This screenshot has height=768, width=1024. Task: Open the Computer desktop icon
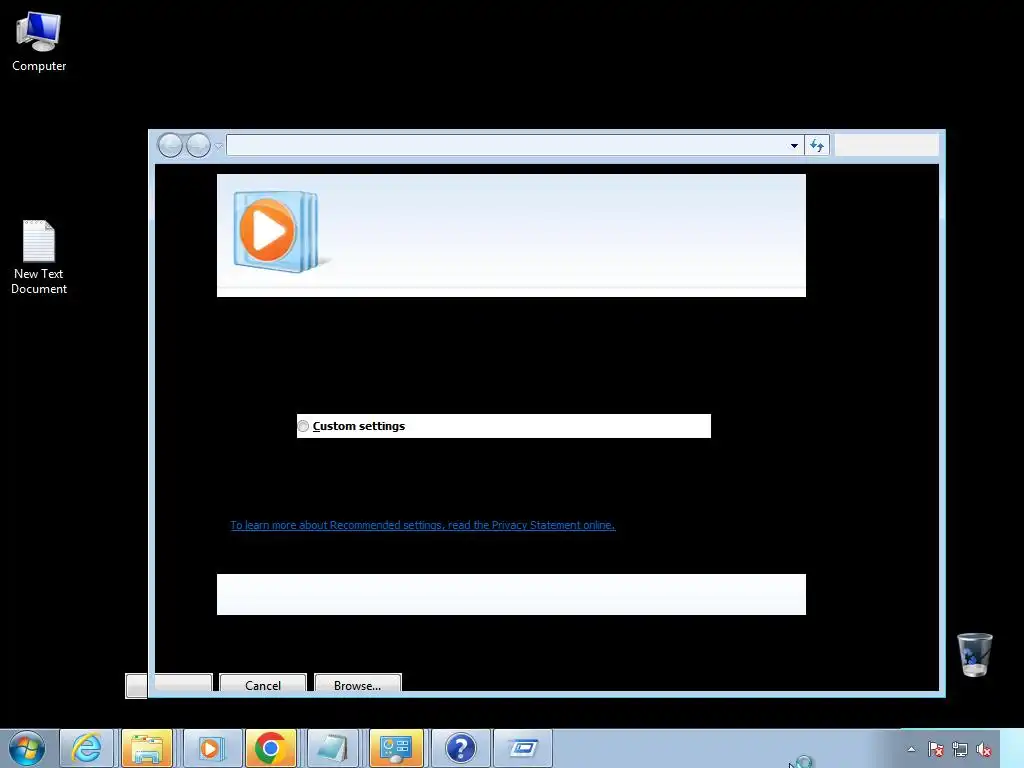point(39,42)
